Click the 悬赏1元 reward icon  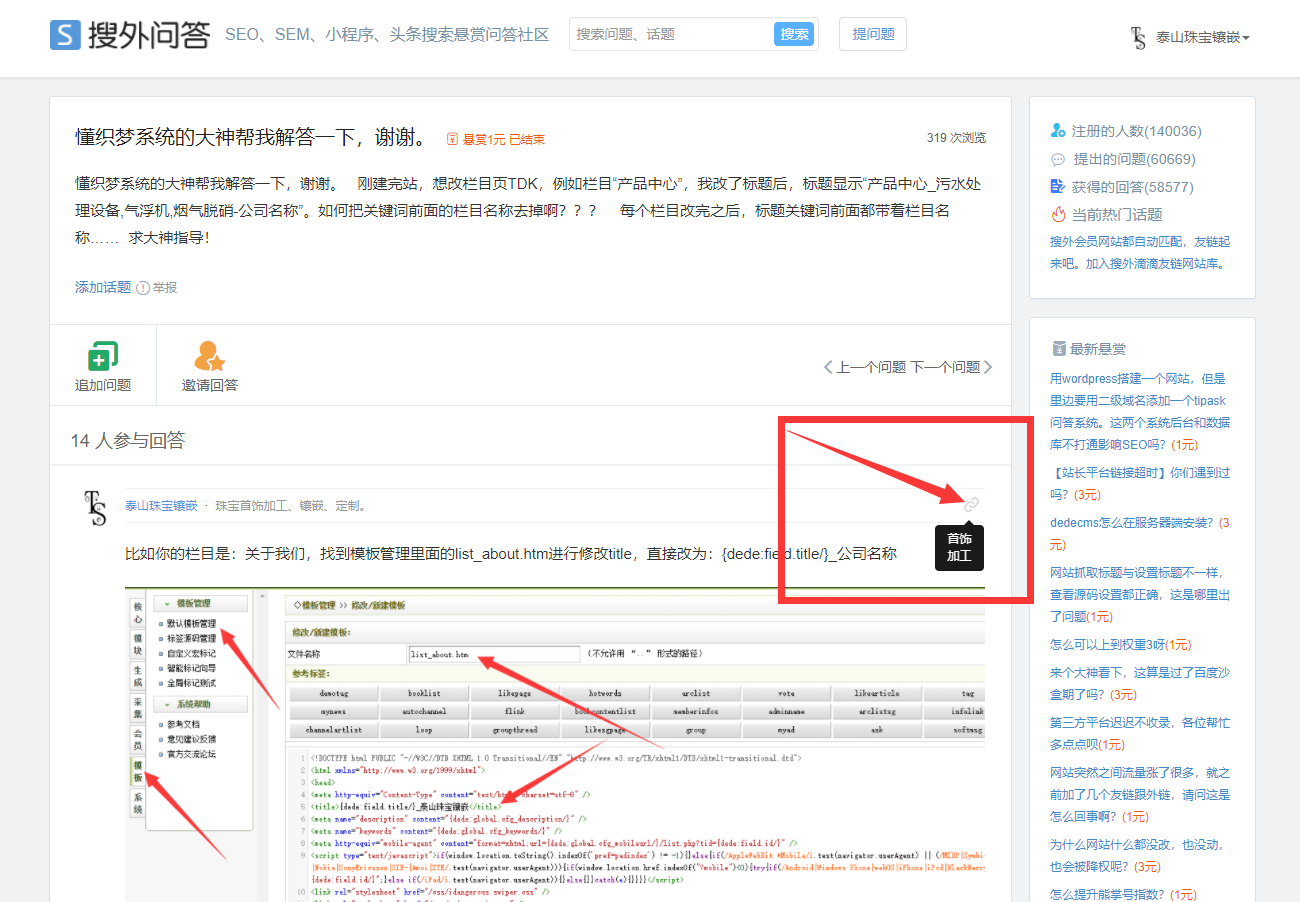tap(452, 139)
